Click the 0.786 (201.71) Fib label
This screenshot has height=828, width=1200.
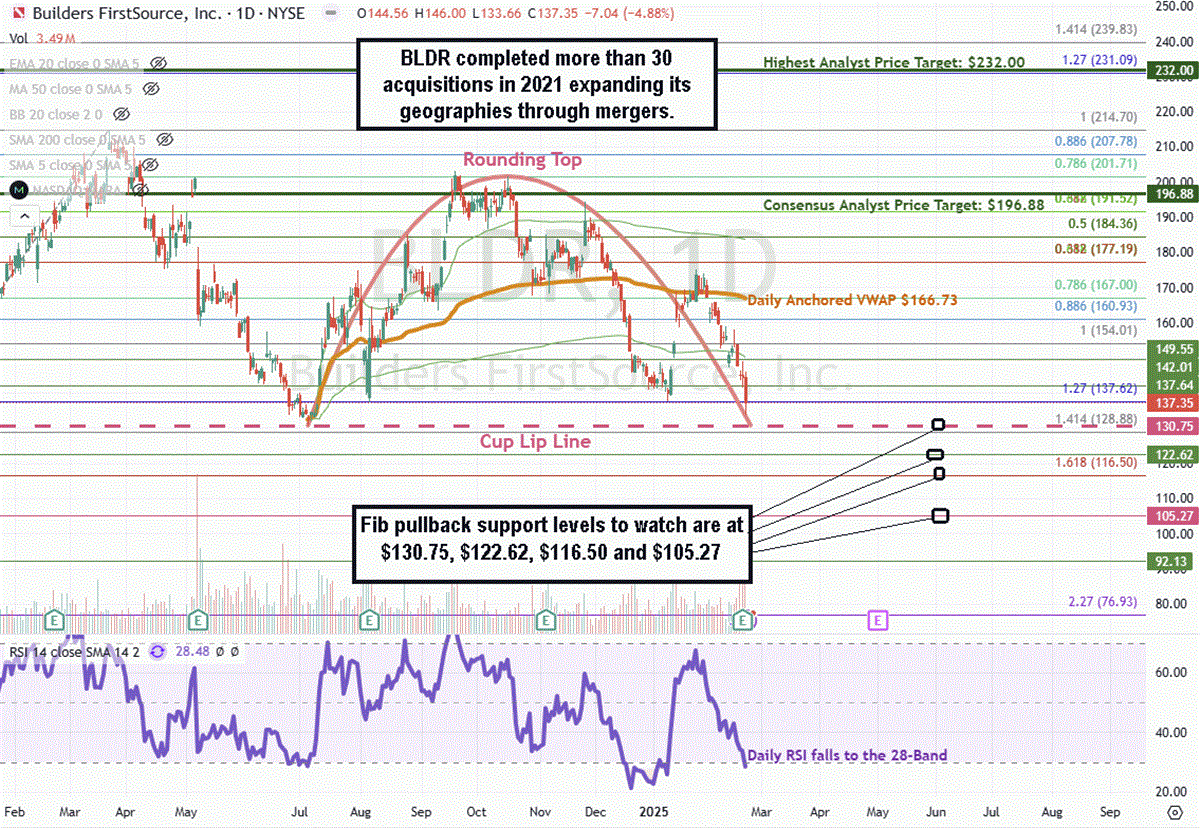pyautogui.click(x=1097, y=163)
